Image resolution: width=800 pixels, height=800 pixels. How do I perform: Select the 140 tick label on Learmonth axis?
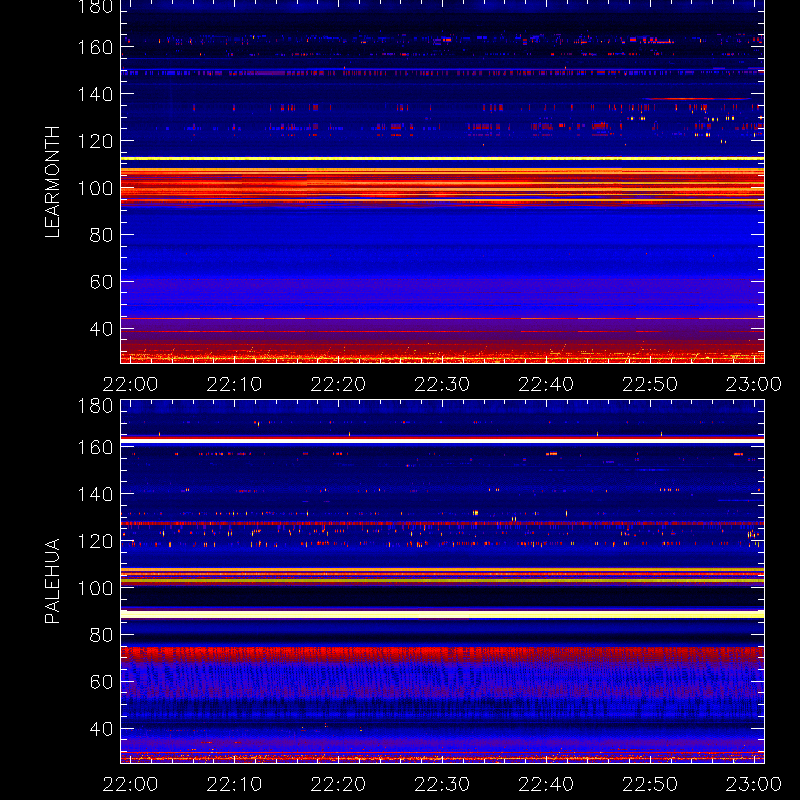tap(95, 94)
